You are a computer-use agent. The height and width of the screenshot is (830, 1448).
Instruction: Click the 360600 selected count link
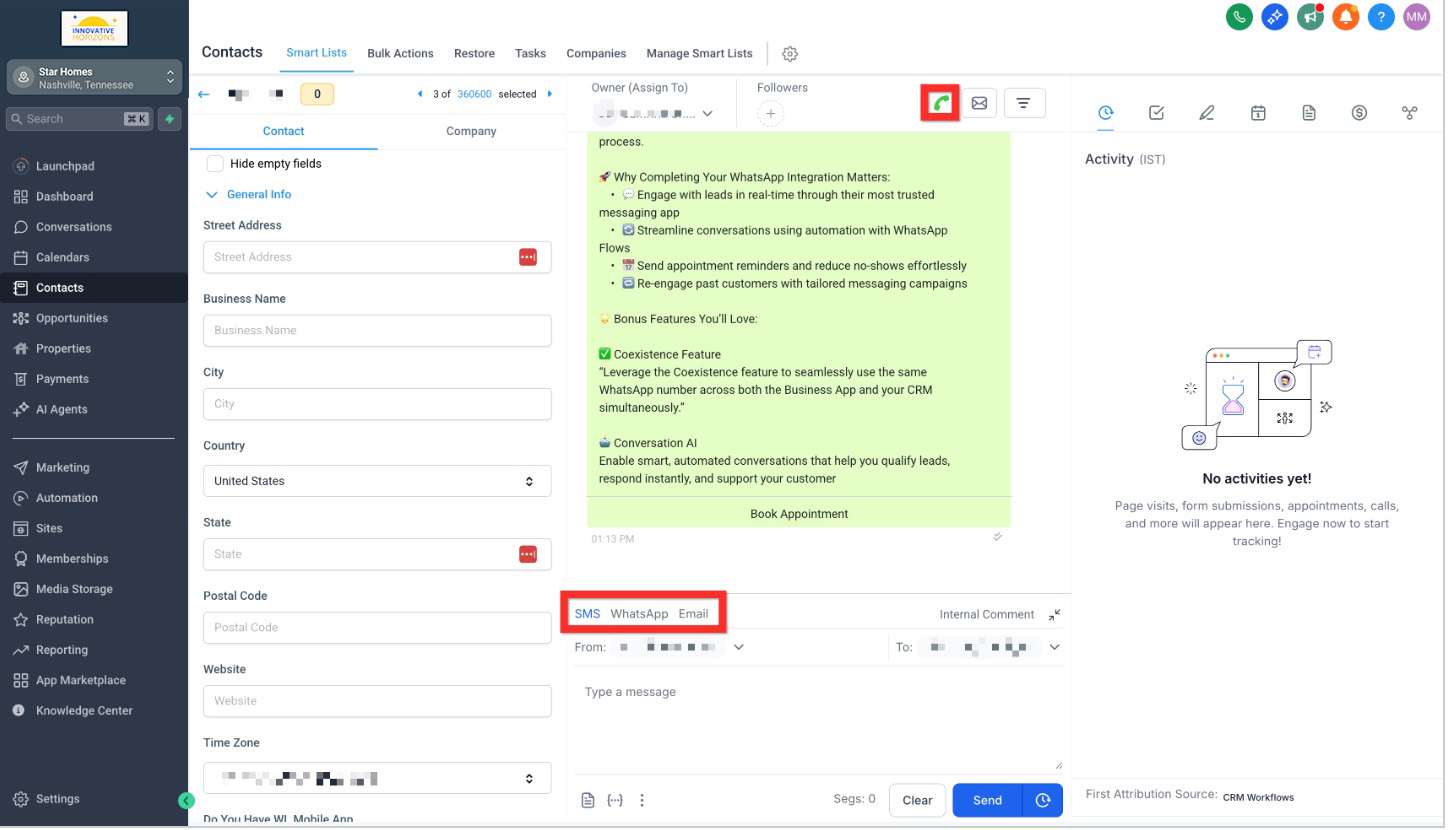tap(474, 95)
